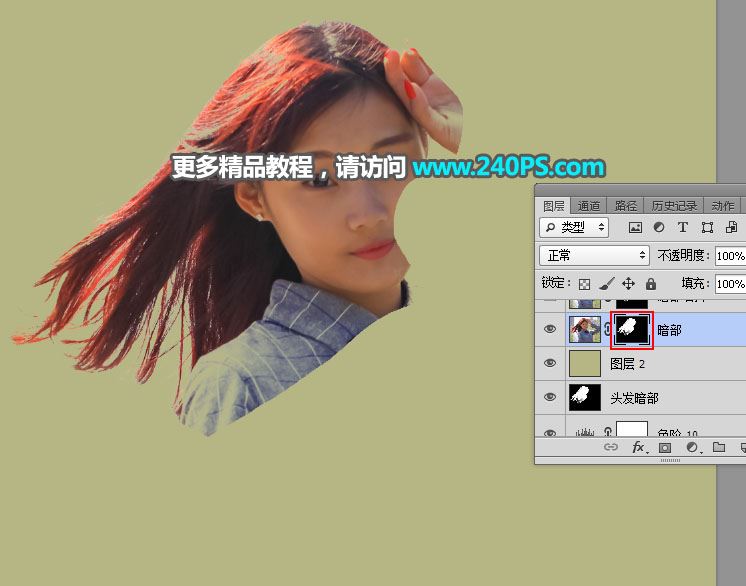The width and height of the screenshot is (746, 586).
Task: Select the 暗部 layer image thumbnail
Action: [x=585, y=330]
